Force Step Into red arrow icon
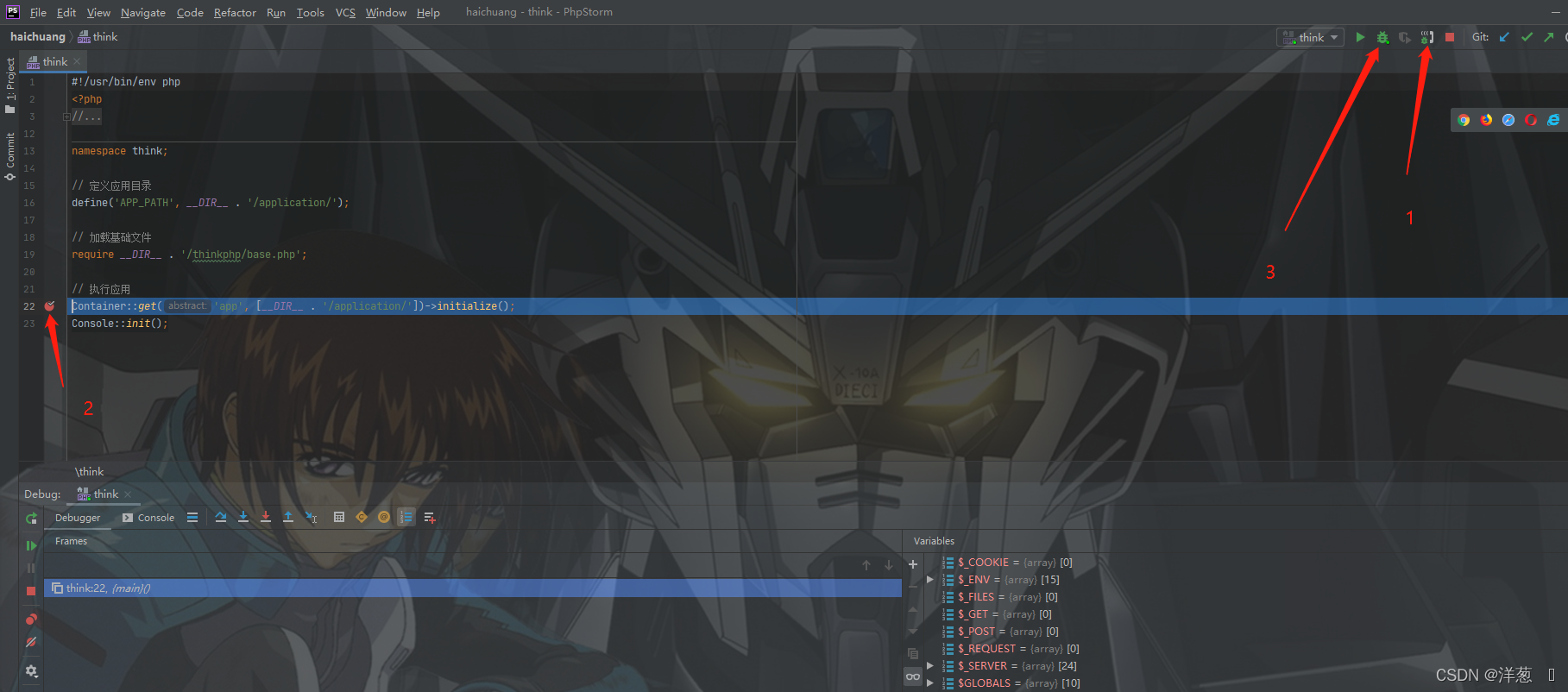 (266, 518)
